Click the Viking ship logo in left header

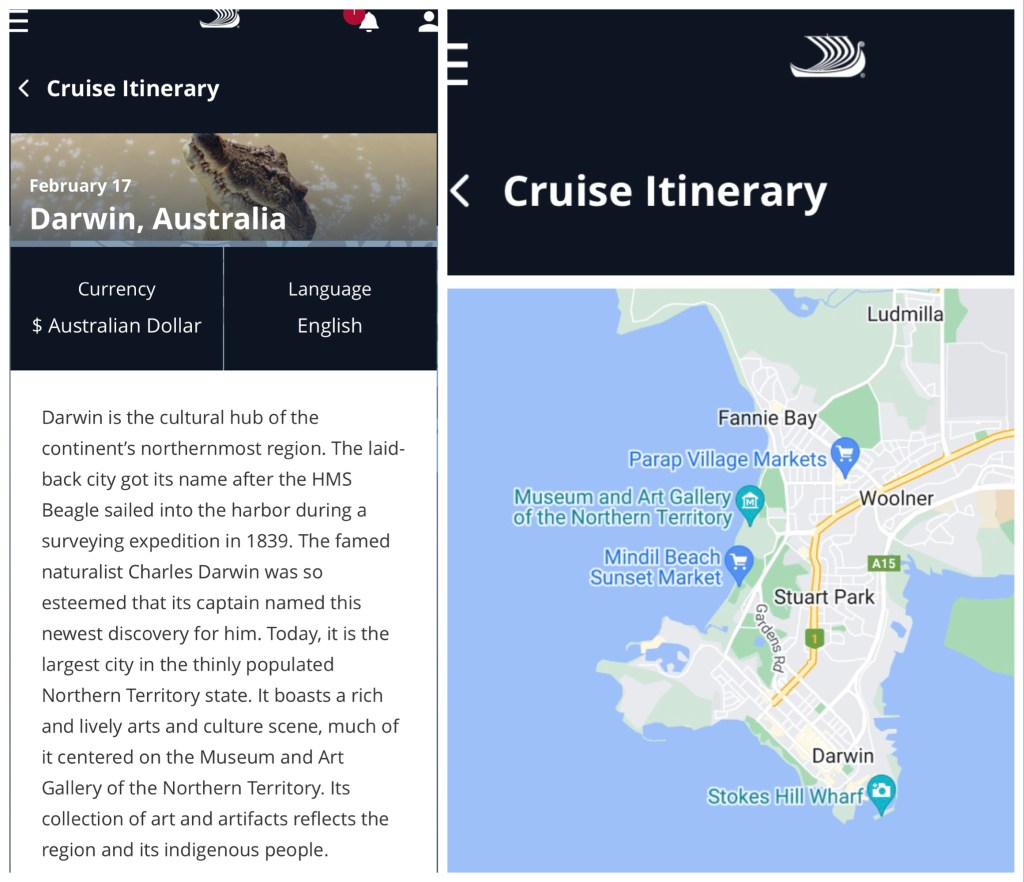(220, 18)
